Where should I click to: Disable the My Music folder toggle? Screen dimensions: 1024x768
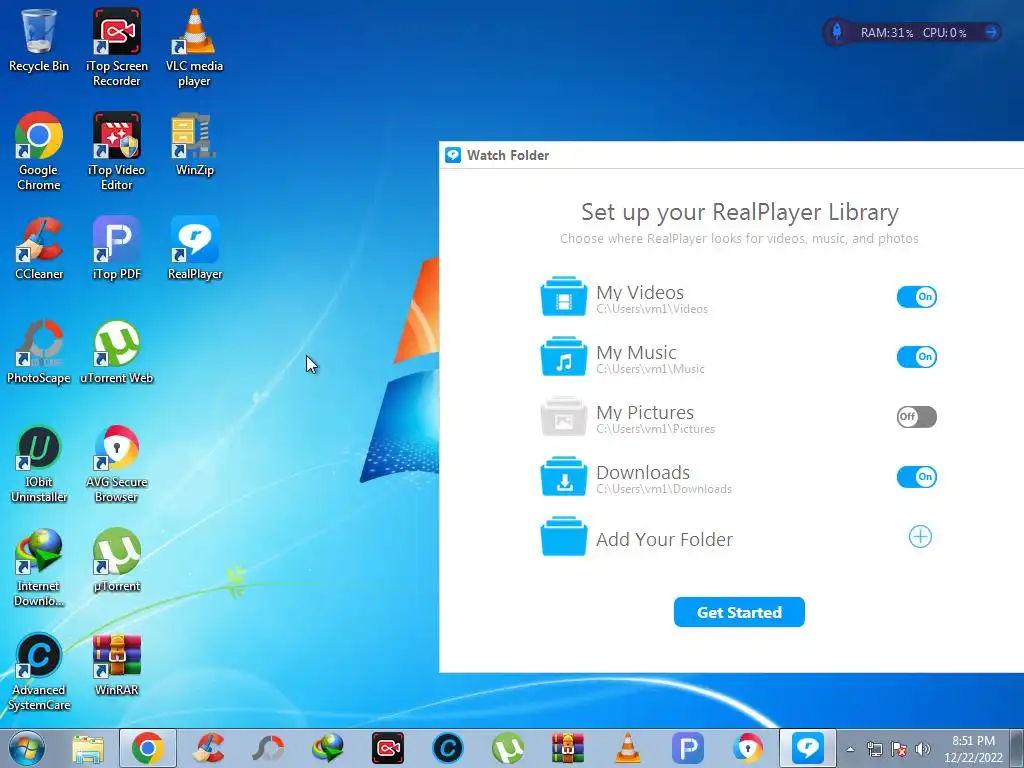916,357
